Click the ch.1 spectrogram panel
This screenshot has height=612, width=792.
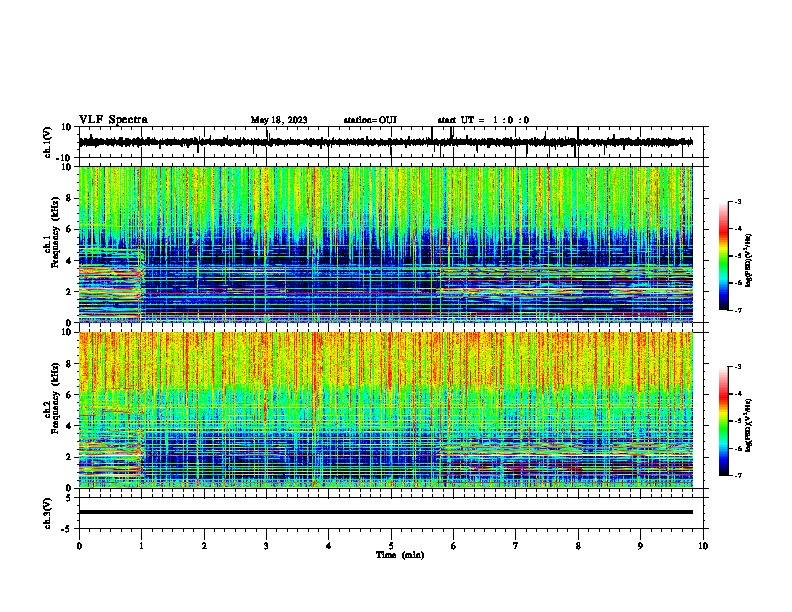[385, 244]
